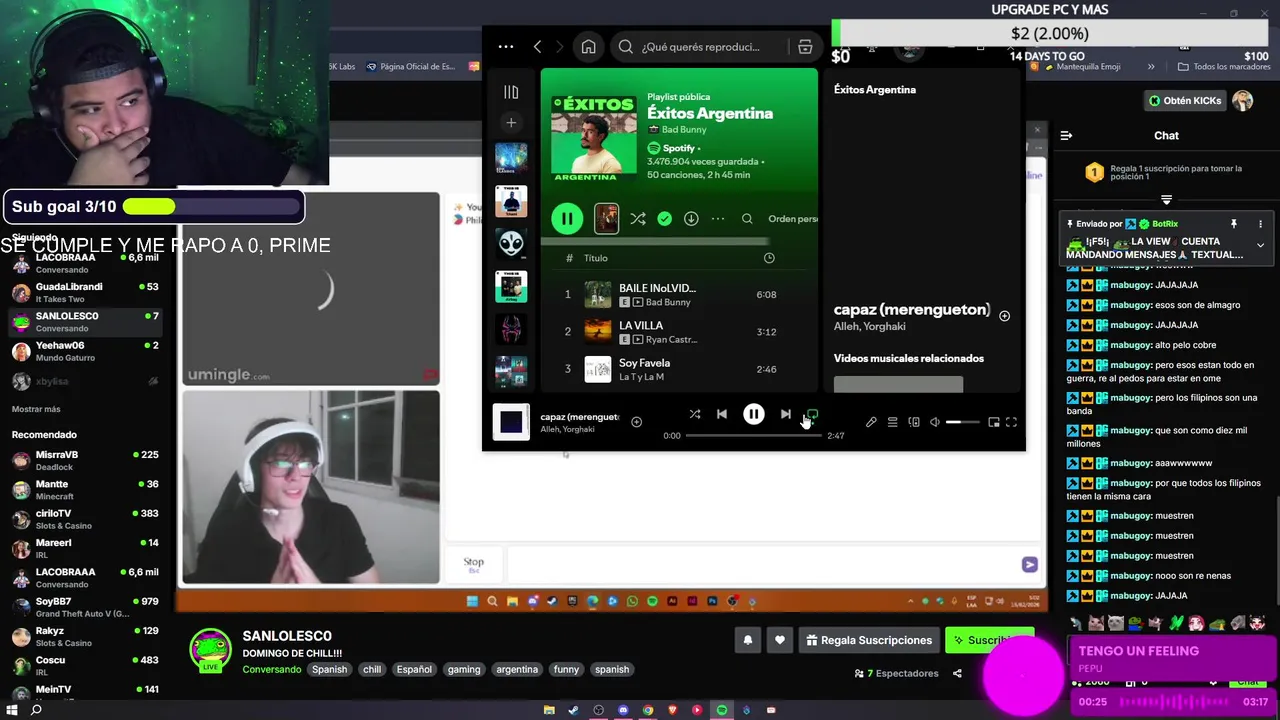The image size is (1280, 720).
Task: Click Umingle message input field
Action: click(763, 565)
